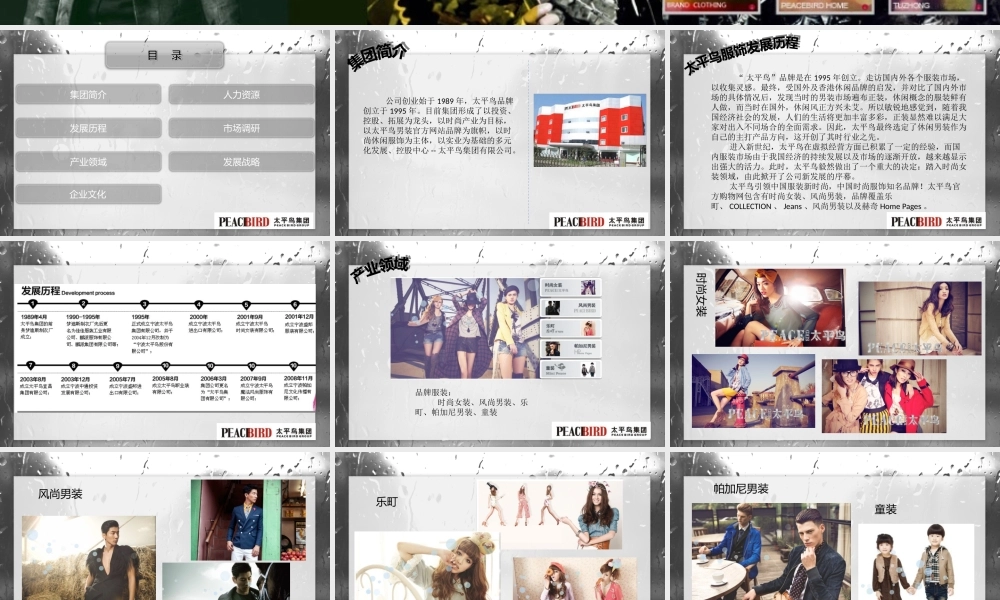This screenshot has width=1000, height=600.
Task: Click the 时尚女装 vertical slide title
Action: [x=701, y=295]
